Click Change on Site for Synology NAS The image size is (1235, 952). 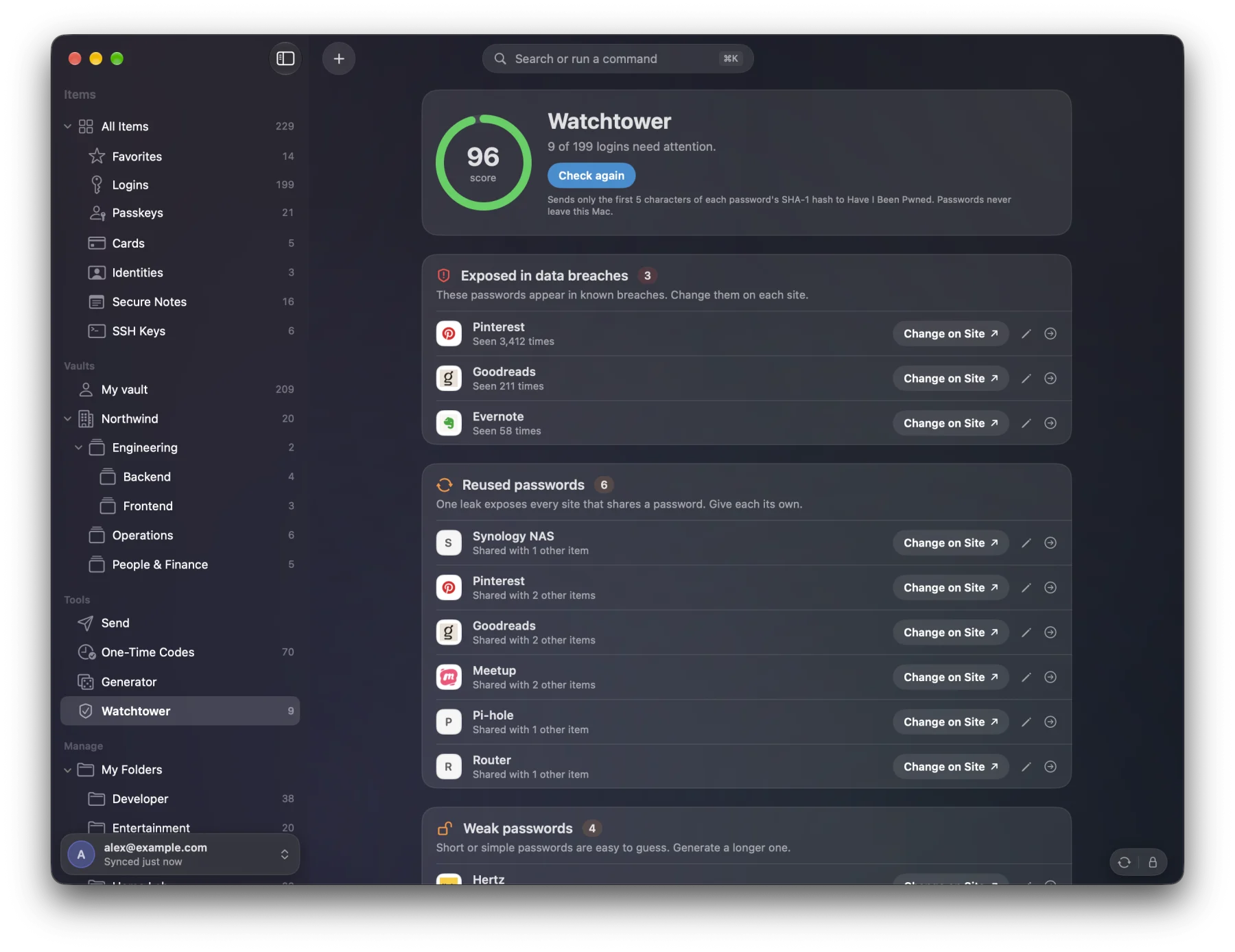[950, 543]
